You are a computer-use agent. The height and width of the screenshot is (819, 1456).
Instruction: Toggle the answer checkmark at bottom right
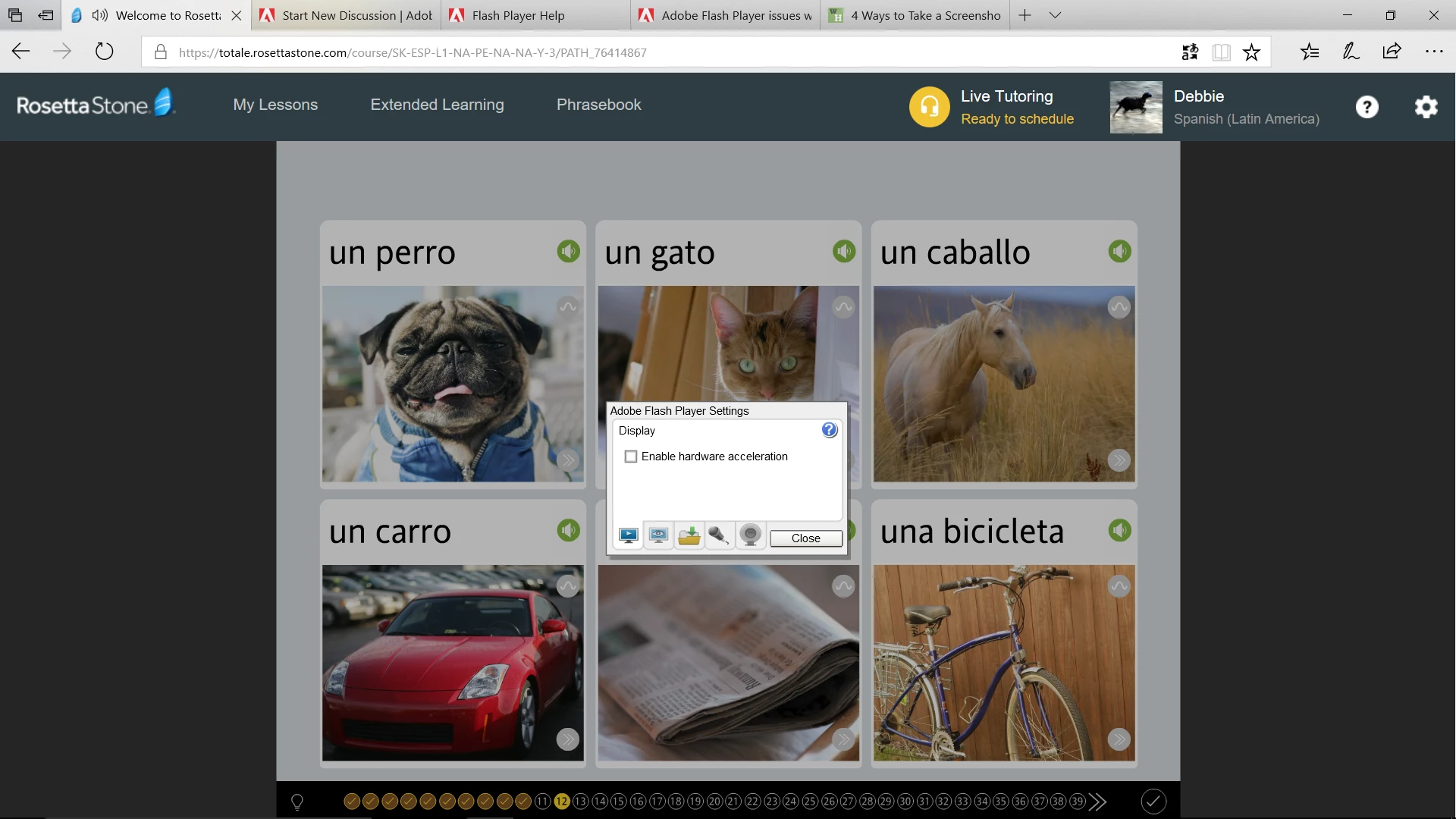point(1153,802)
